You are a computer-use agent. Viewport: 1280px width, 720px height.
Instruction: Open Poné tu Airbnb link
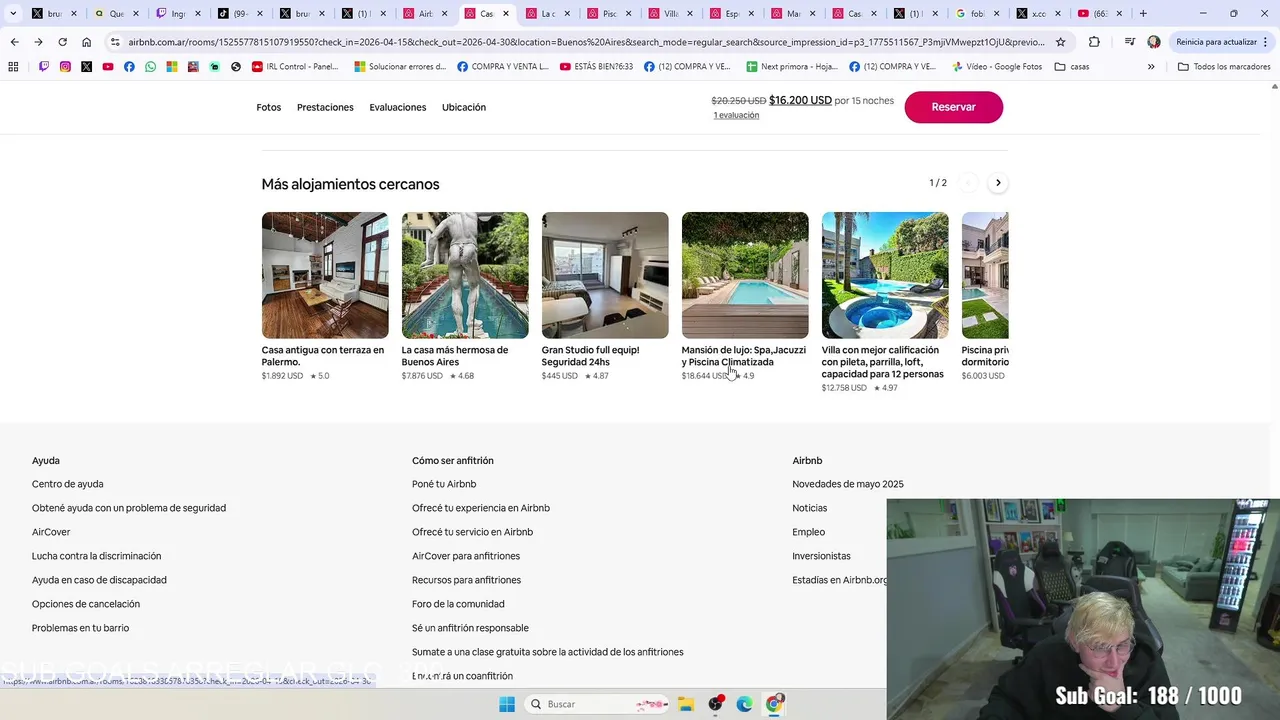click(x=444, y=484)
